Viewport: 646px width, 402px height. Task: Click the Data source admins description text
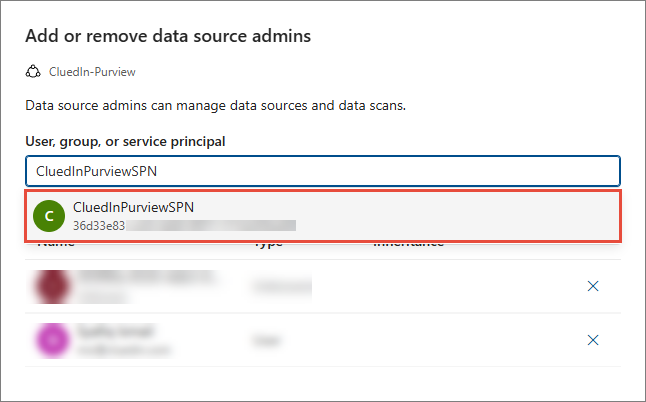tap(215, 105)
